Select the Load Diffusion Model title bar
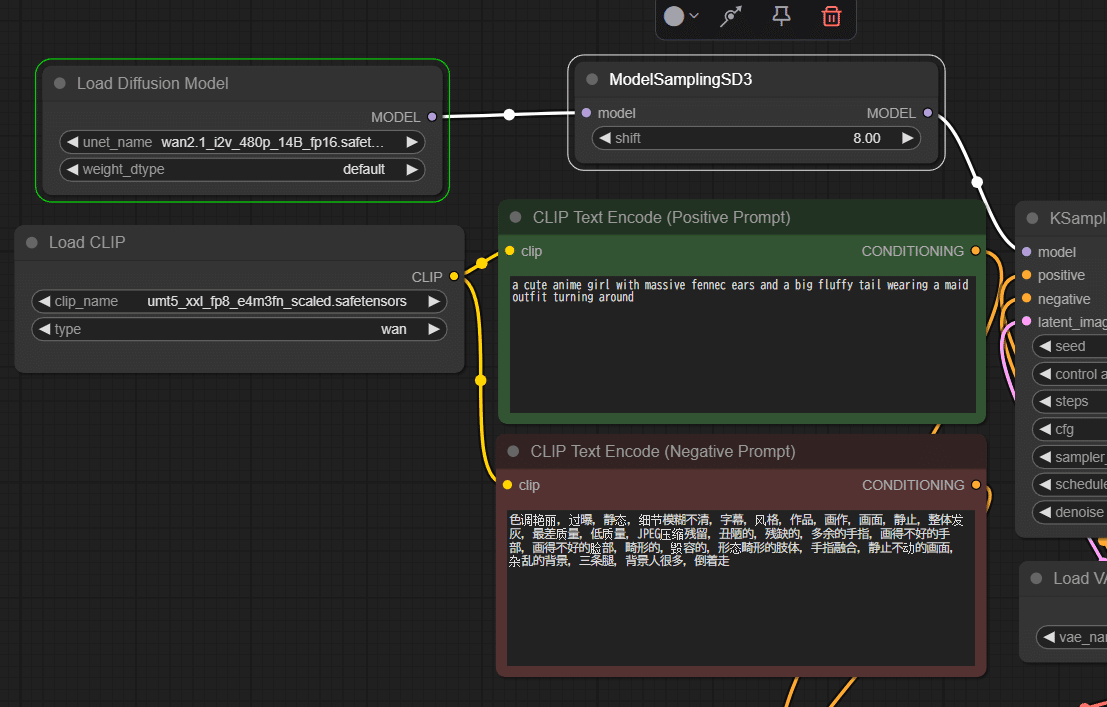 (242, 83)
